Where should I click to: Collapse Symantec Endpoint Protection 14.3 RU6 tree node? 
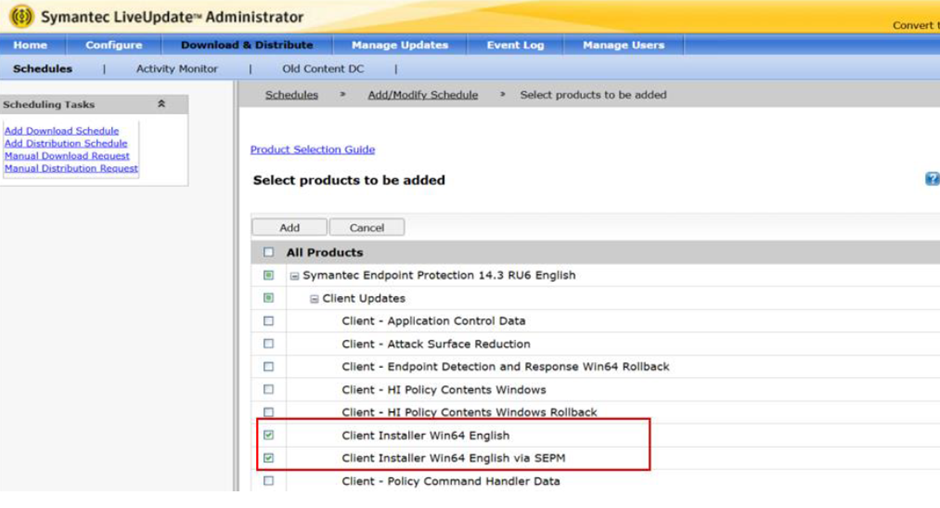coord(295,276)
